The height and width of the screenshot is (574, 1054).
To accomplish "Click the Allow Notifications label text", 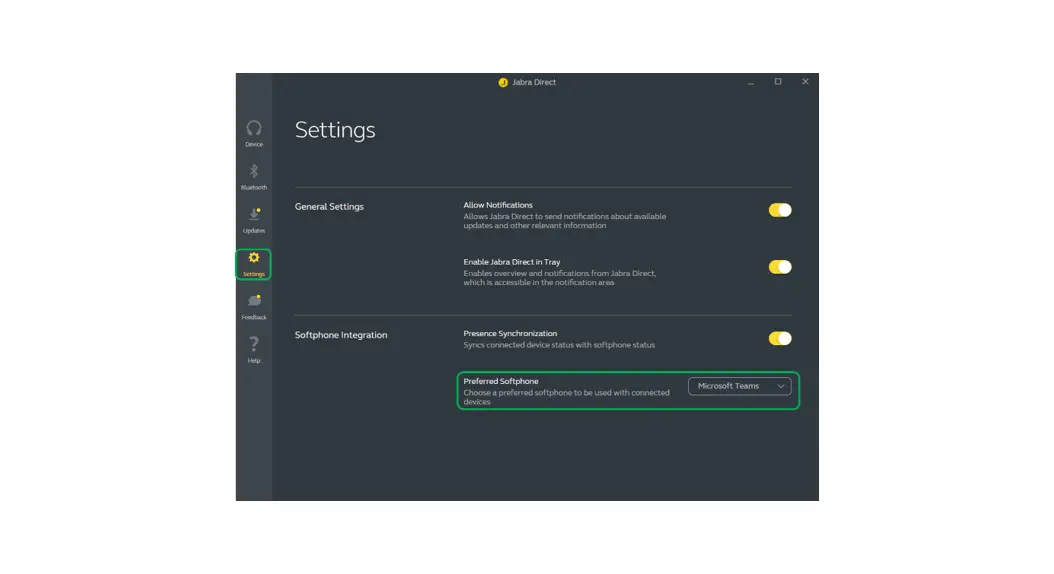I will [x=498, y=205].
